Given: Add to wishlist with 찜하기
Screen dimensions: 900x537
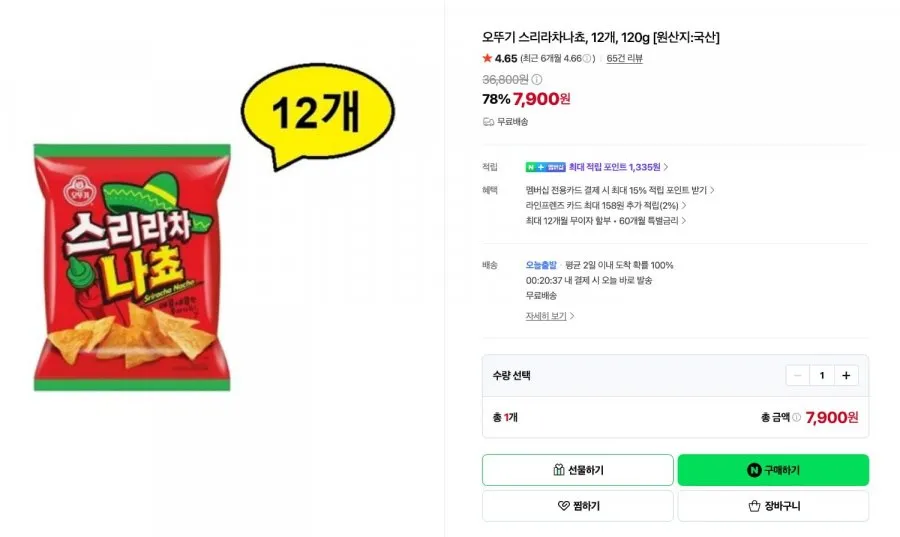Looking at the screenshot, I should coord(577,505).
